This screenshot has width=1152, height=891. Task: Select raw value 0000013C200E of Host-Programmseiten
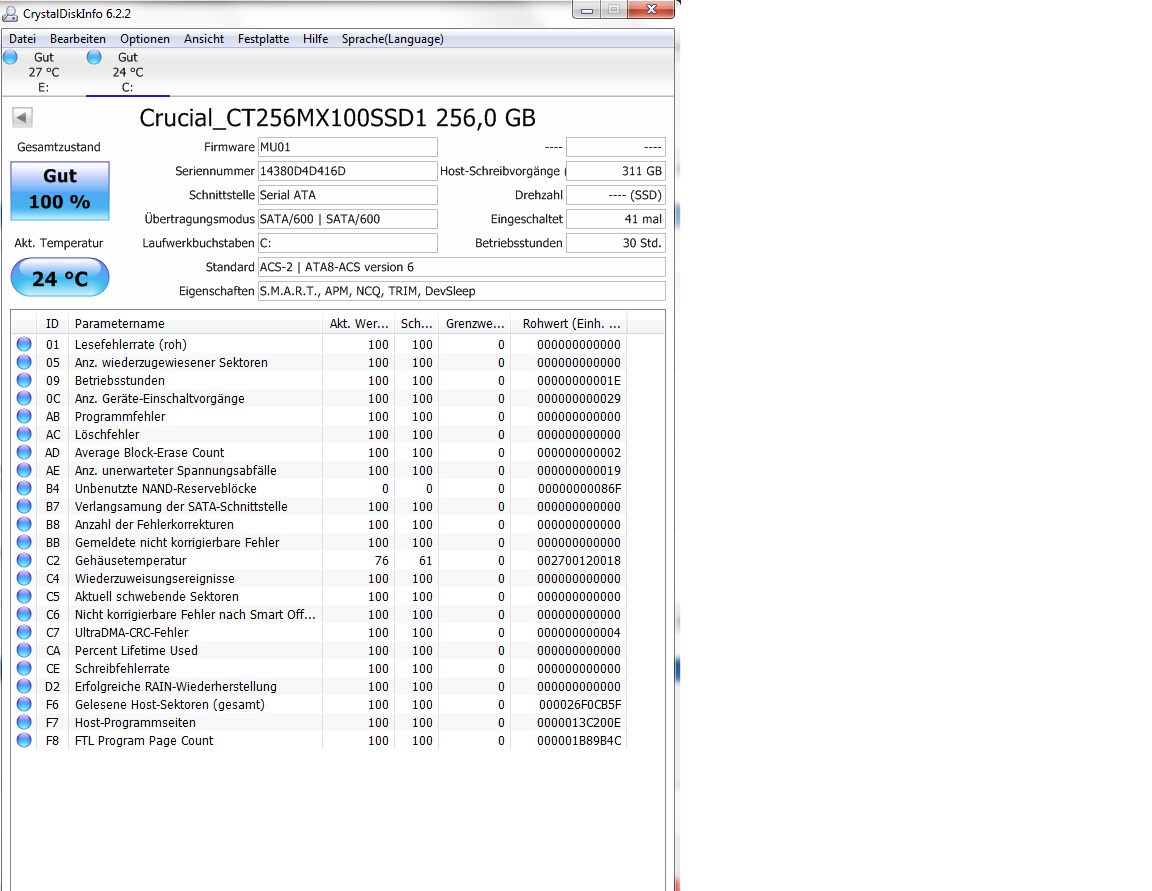tap(579, 723)
